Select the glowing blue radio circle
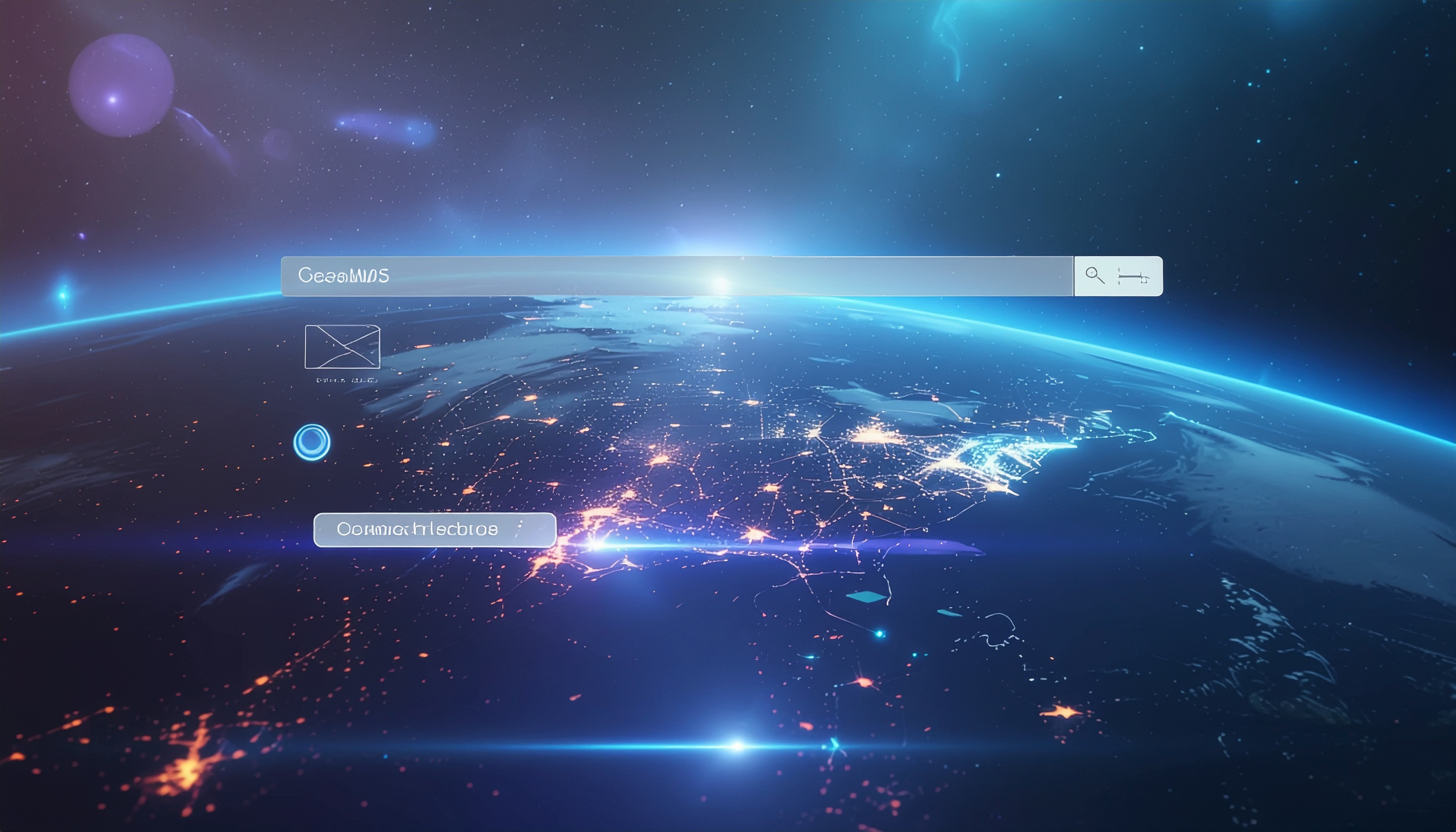This screenshot has width=1456, height=832. 311,443
